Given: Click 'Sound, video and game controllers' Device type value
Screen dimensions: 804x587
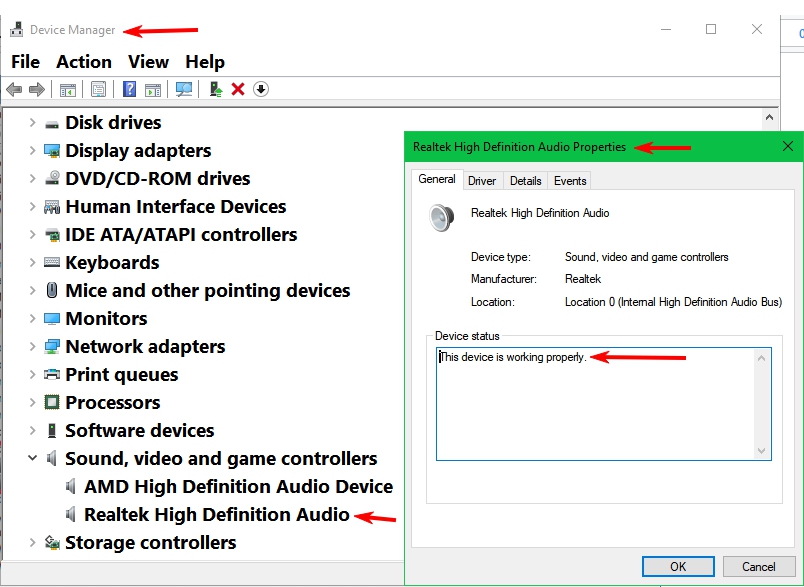Looking at the screenshot, I should point(647,257).
